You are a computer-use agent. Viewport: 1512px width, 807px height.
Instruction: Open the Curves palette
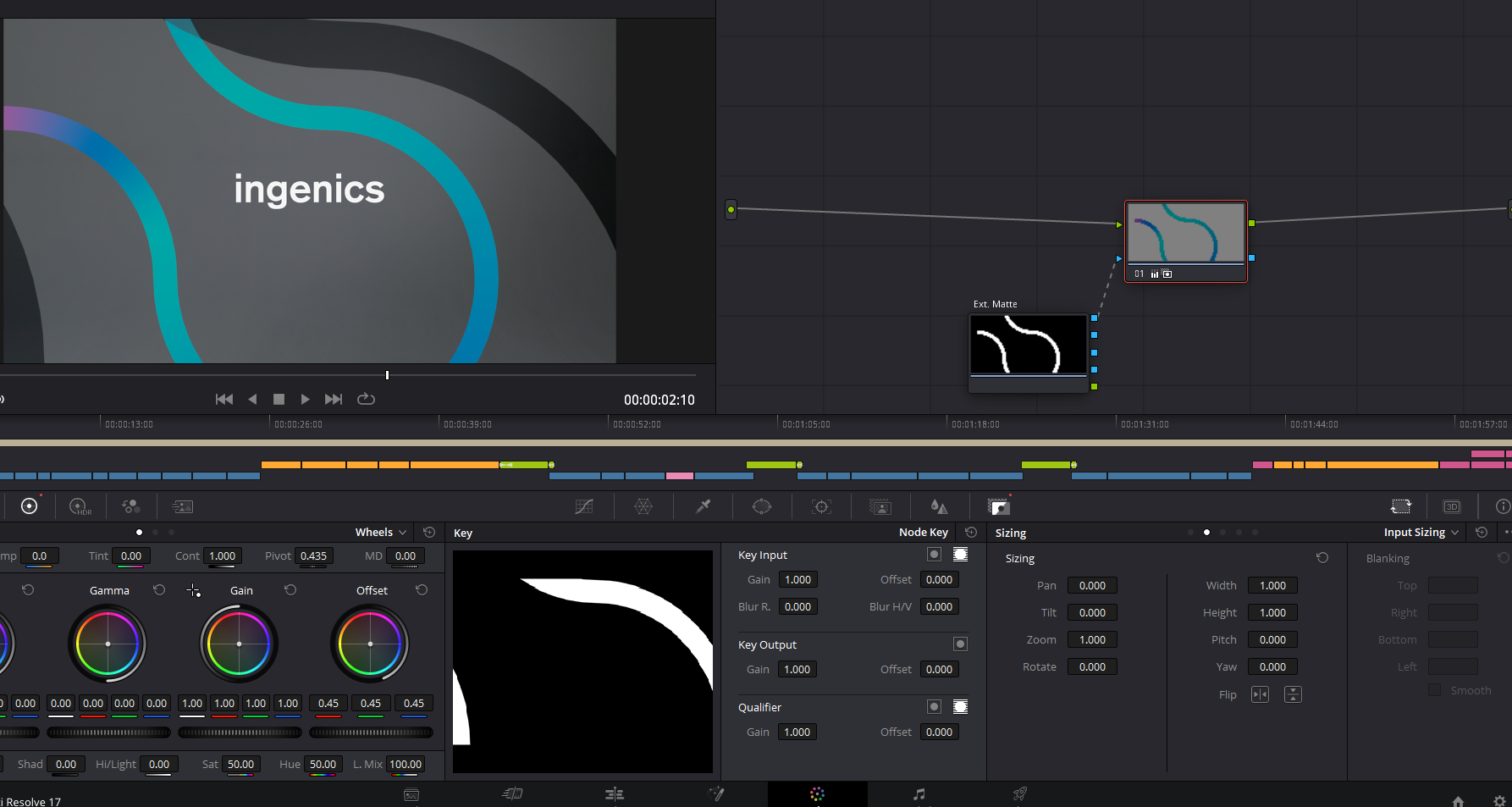click(584, 506)
